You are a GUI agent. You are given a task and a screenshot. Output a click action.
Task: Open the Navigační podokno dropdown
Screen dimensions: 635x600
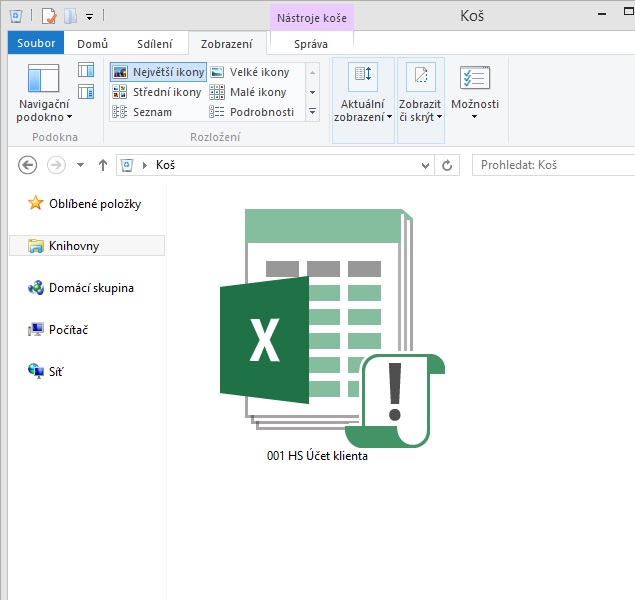(x=44, y=110)
